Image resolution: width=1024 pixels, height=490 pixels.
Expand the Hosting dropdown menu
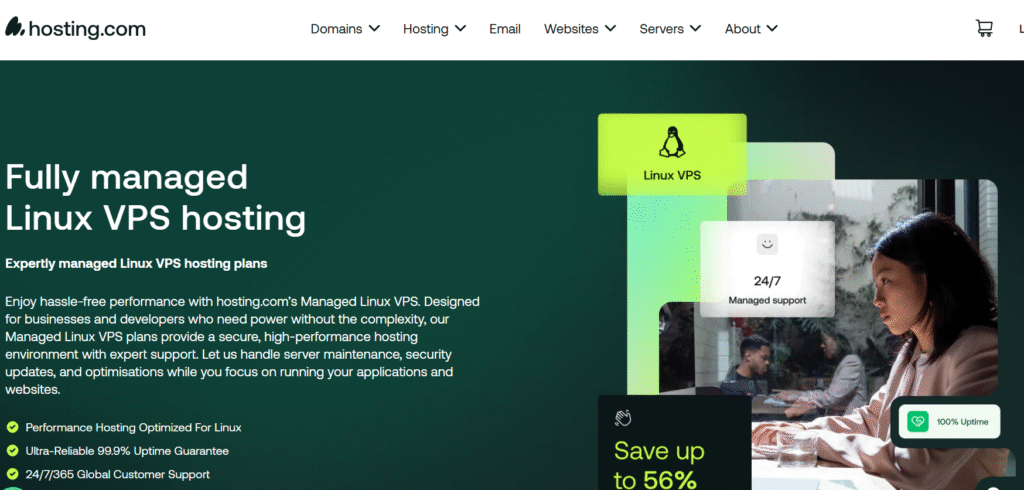coord(434,29)
